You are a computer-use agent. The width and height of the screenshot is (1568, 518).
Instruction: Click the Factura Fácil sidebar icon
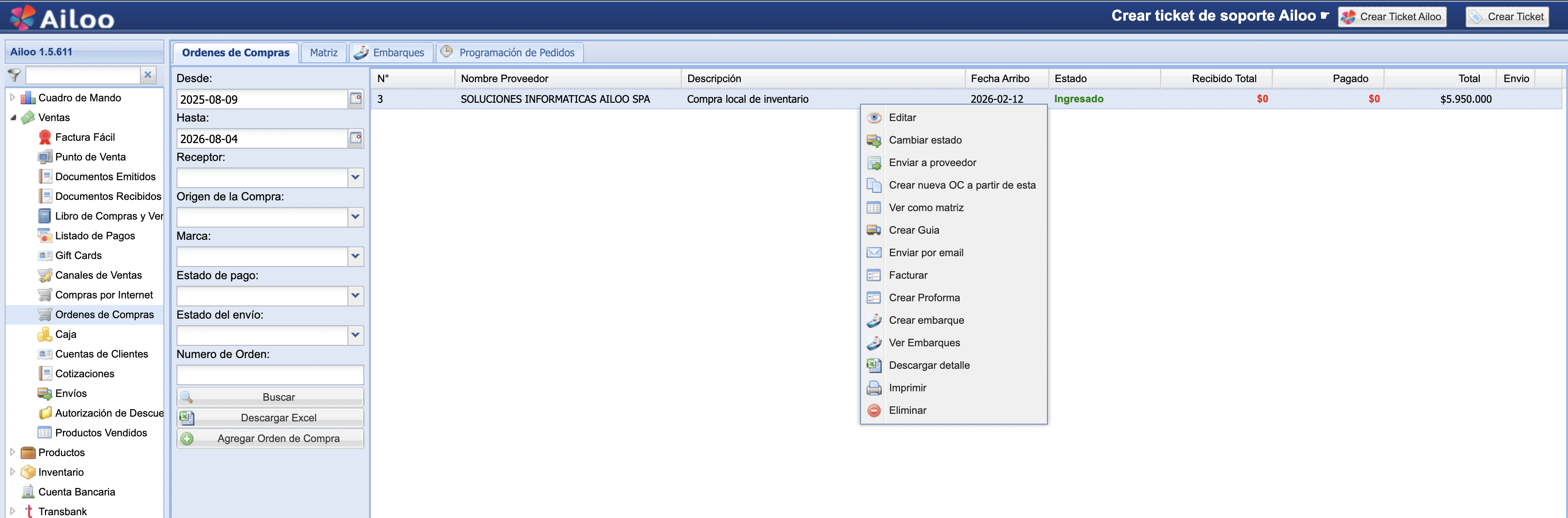coord(45,137)
